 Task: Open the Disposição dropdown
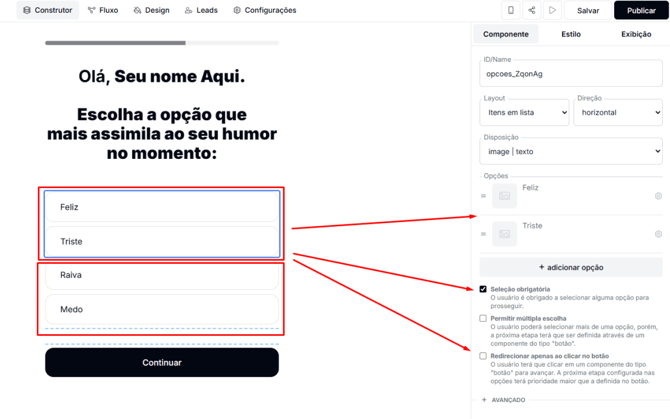pyautogui.click(x=571, y=151)
